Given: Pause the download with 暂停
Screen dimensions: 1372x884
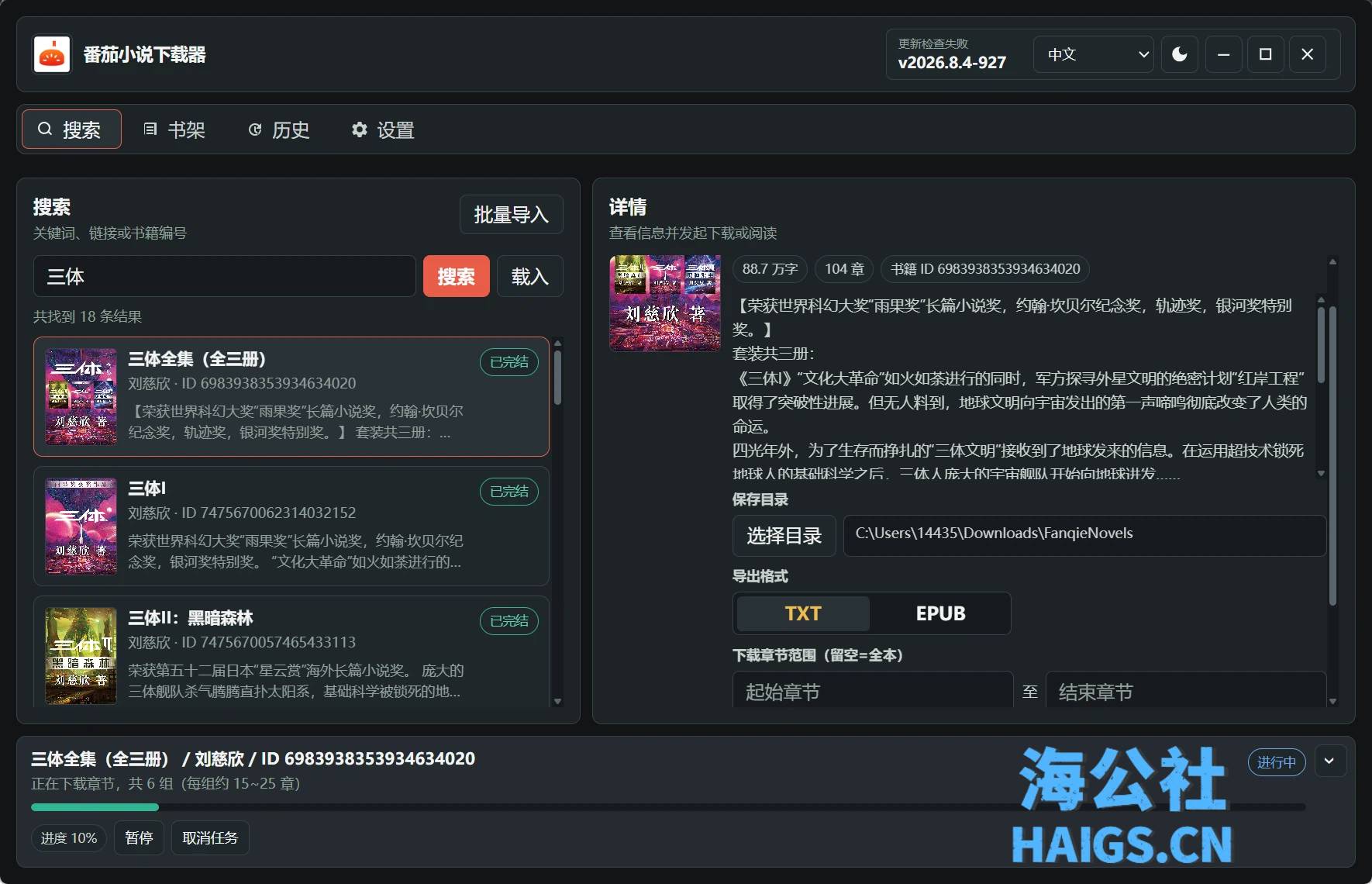Looking at the screenshot, I should point(139,838).
